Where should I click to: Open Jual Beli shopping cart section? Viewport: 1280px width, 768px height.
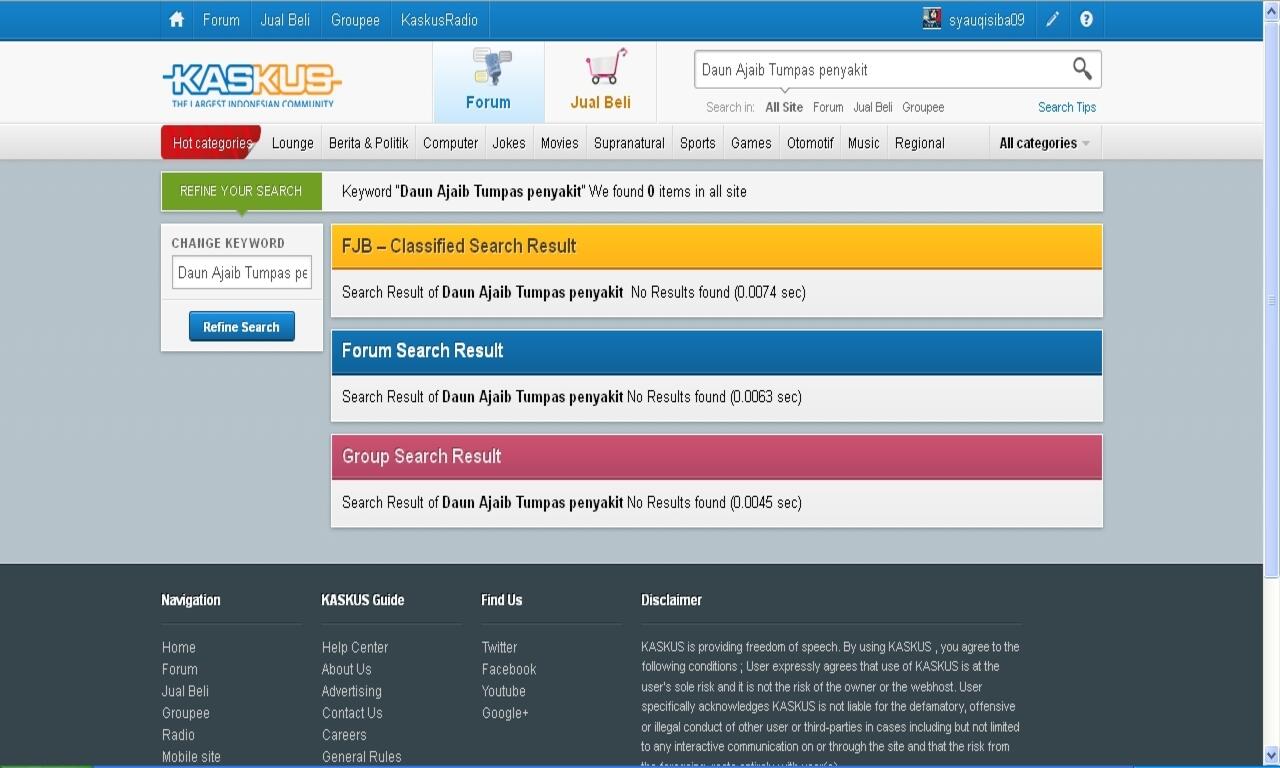point(600,81)
